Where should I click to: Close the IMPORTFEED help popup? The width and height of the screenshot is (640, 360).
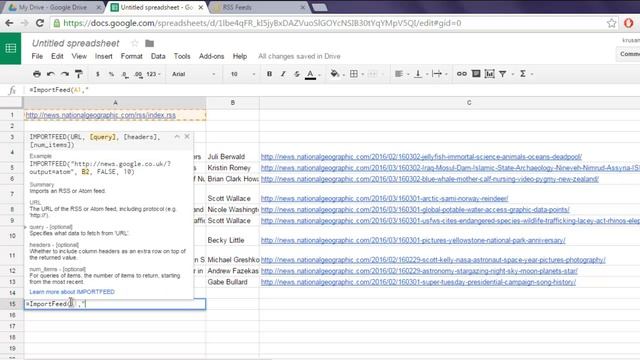point(187,136)
